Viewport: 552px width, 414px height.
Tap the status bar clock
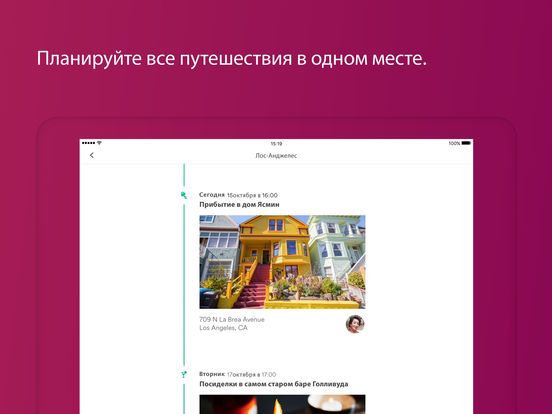[x=276, y=144]
